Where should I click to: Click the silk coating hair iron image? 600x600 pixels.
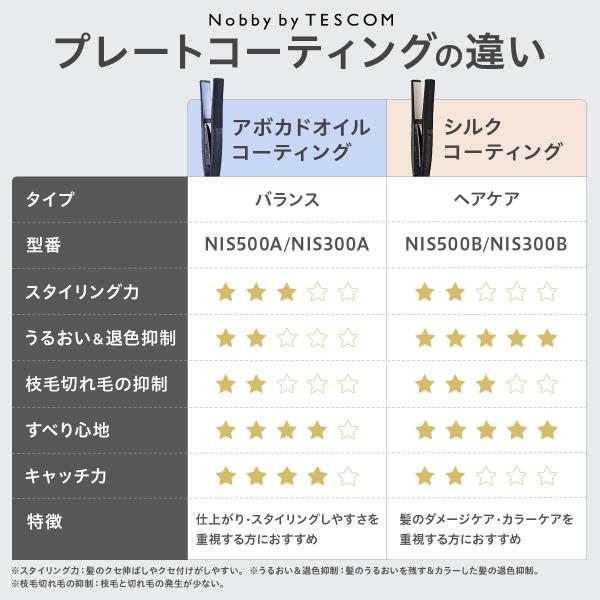coord(422,128)
